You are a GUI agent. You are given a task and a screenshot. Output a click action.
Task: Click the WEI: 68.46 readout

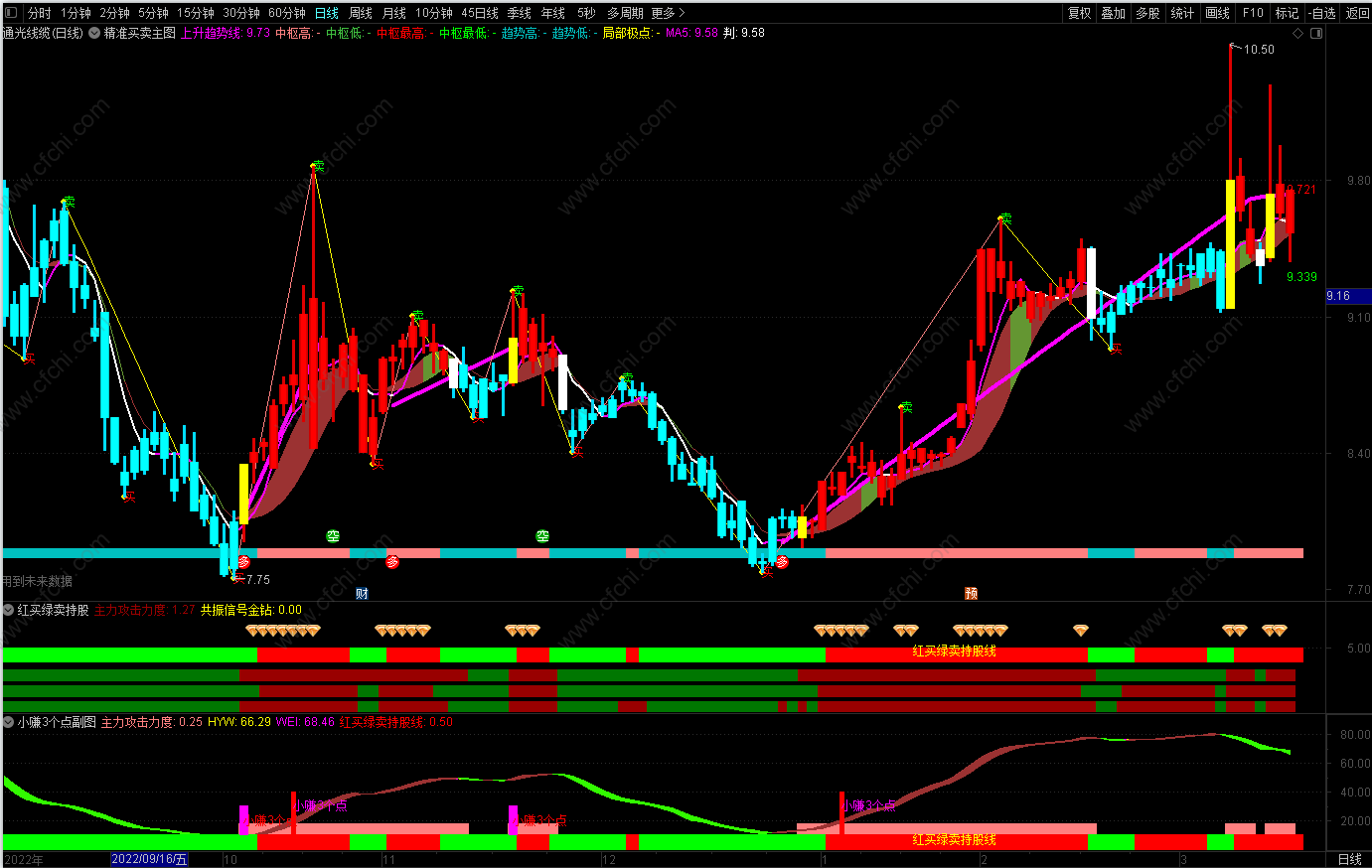pyautogui.click(x=305, y=722)
